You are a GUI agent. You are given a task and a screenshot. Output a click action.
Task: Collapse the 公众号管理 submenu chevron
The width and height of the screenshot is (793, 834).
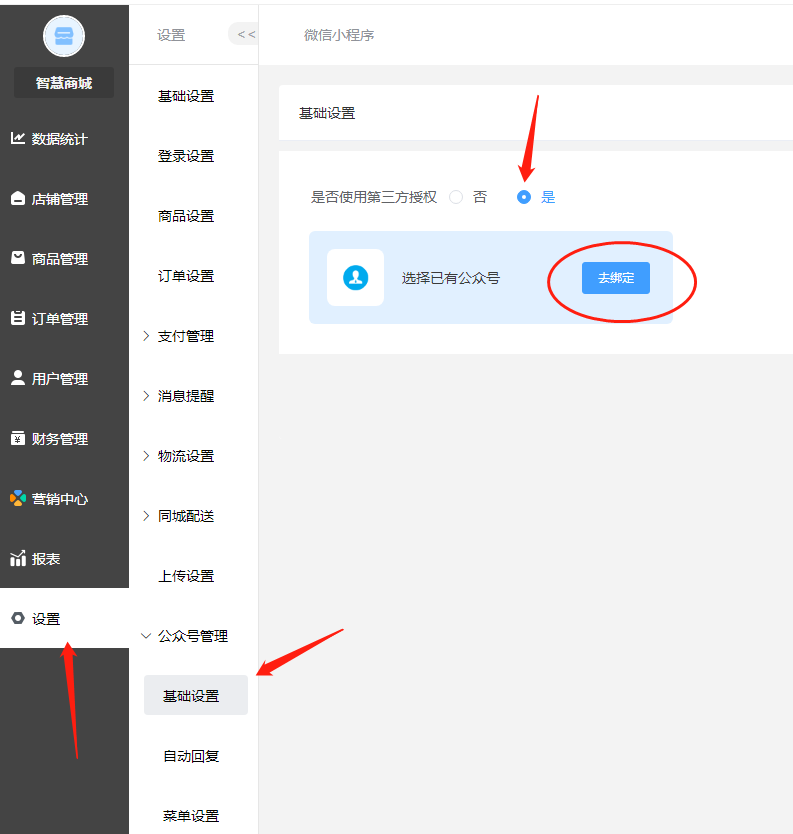pyautogui.click(x=146, y=636)
